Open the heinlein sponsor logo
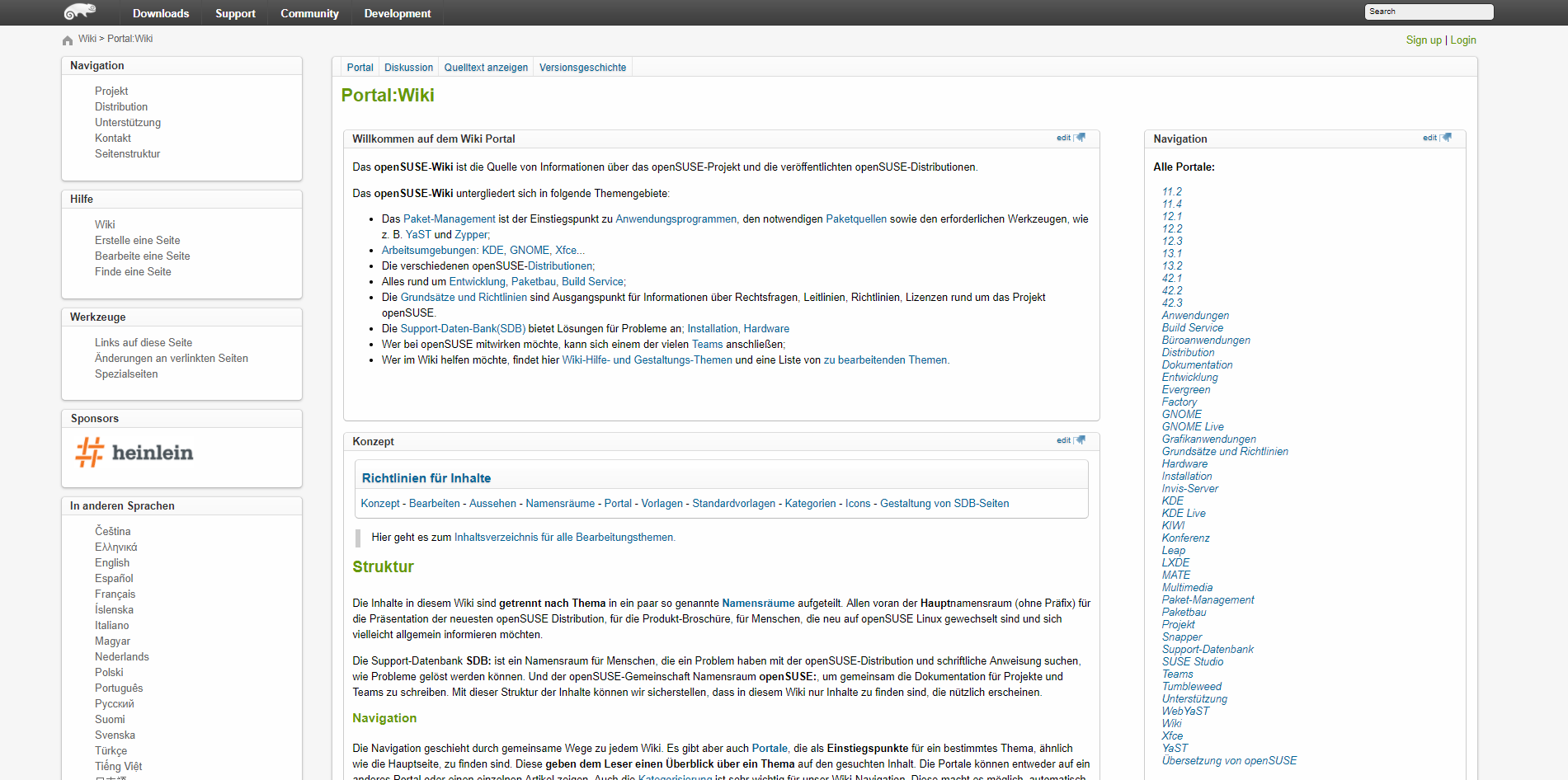 pos(134,453)
